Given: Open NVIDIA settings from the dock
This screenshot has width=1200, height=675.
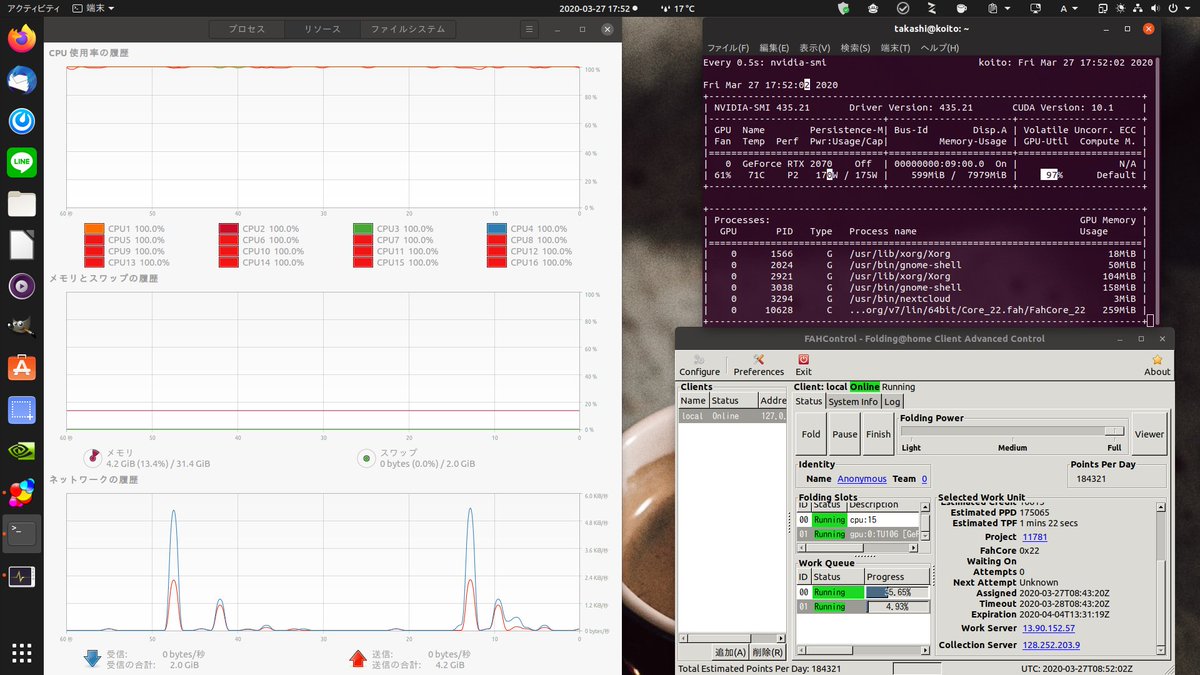Looking at the screenshot, I should click(22, 451).
